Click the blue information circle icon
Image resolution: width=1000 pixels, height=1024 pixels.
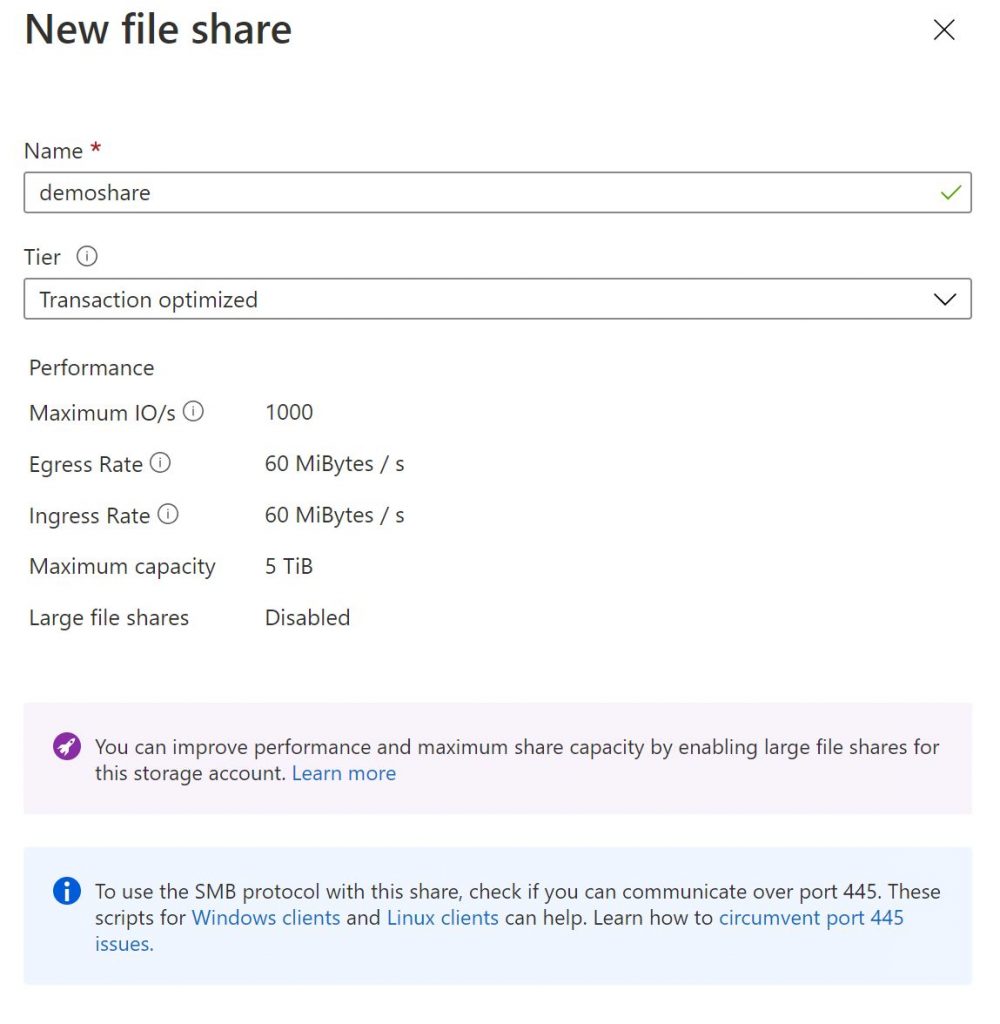coord(67,891)
